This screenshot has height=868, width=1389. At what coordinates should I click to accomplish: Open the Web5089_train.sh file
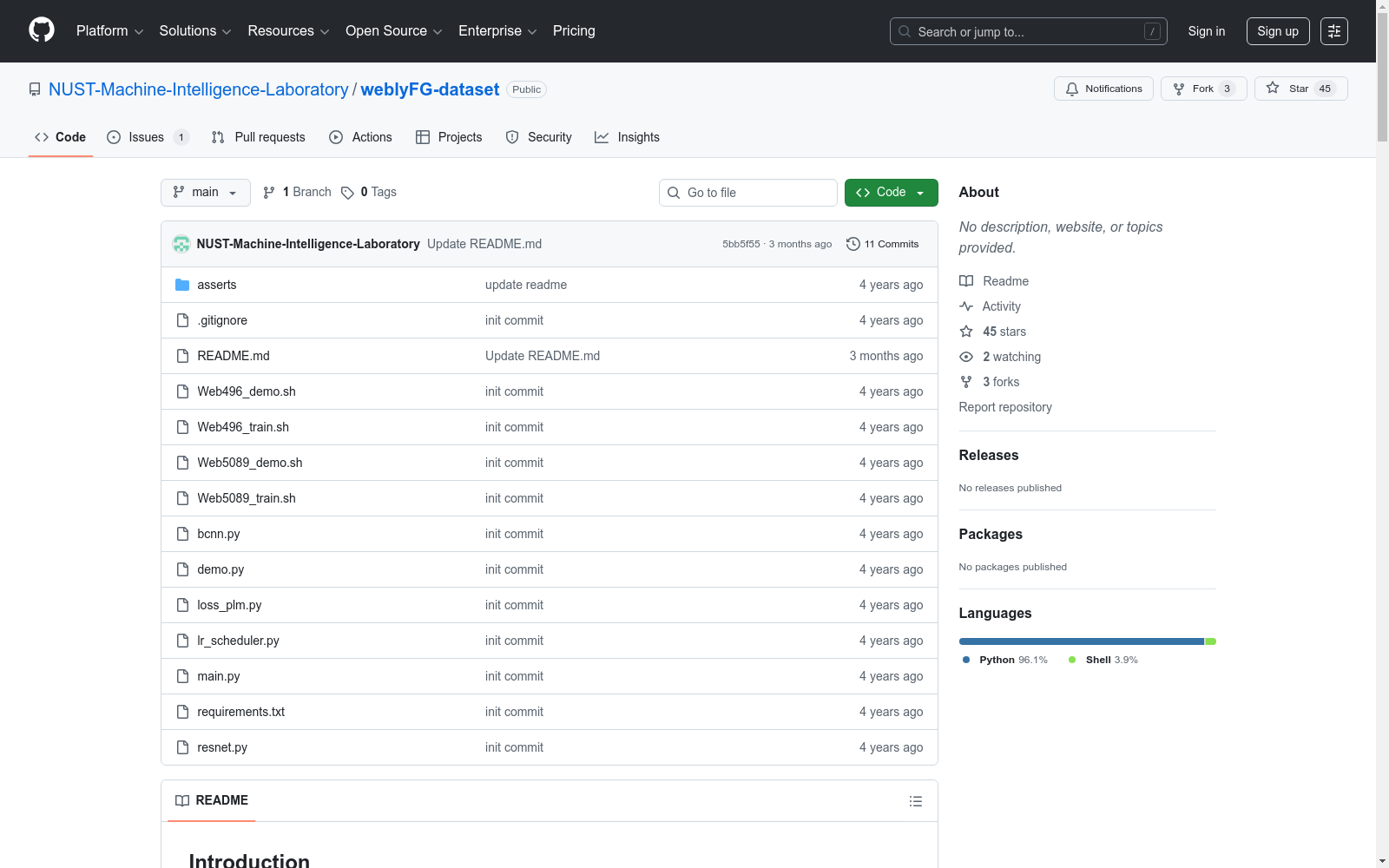247,498
